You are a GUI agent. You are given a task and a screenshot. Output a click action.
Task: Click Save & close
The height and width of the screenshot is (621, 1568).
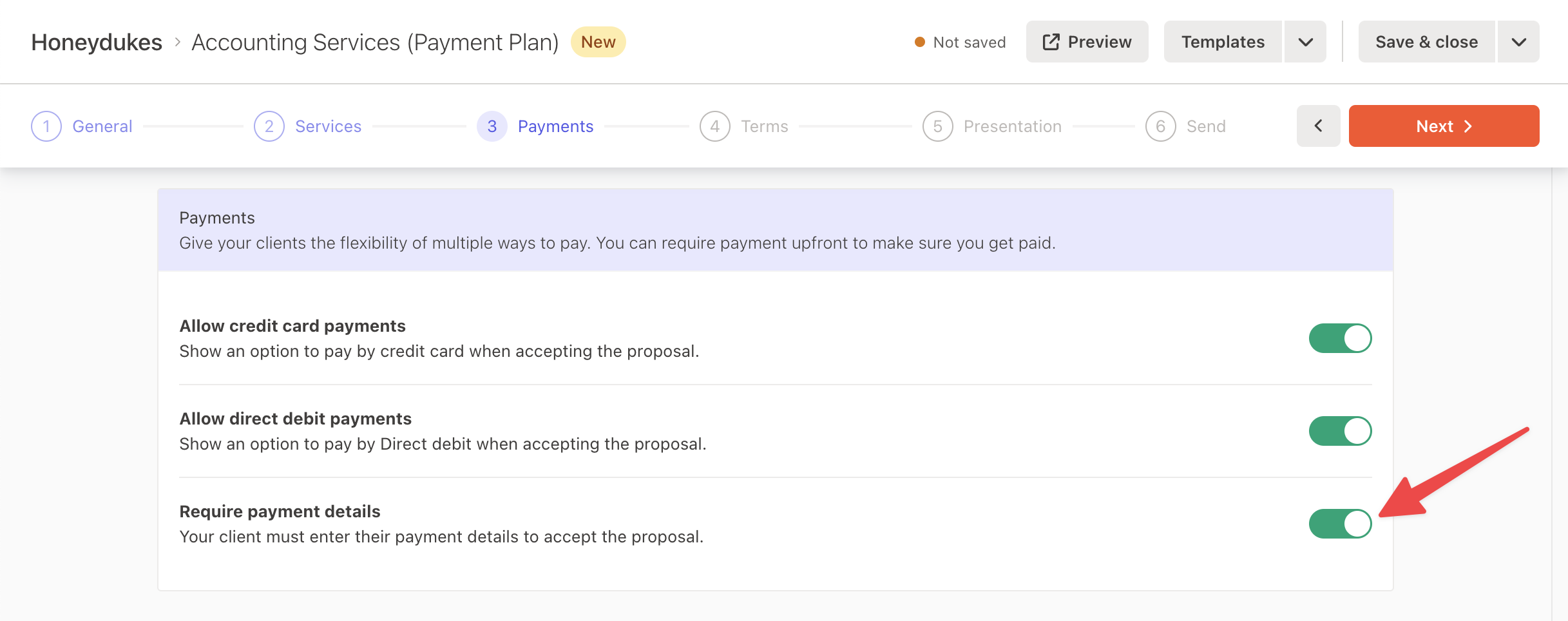click(x=1426, y=42)
